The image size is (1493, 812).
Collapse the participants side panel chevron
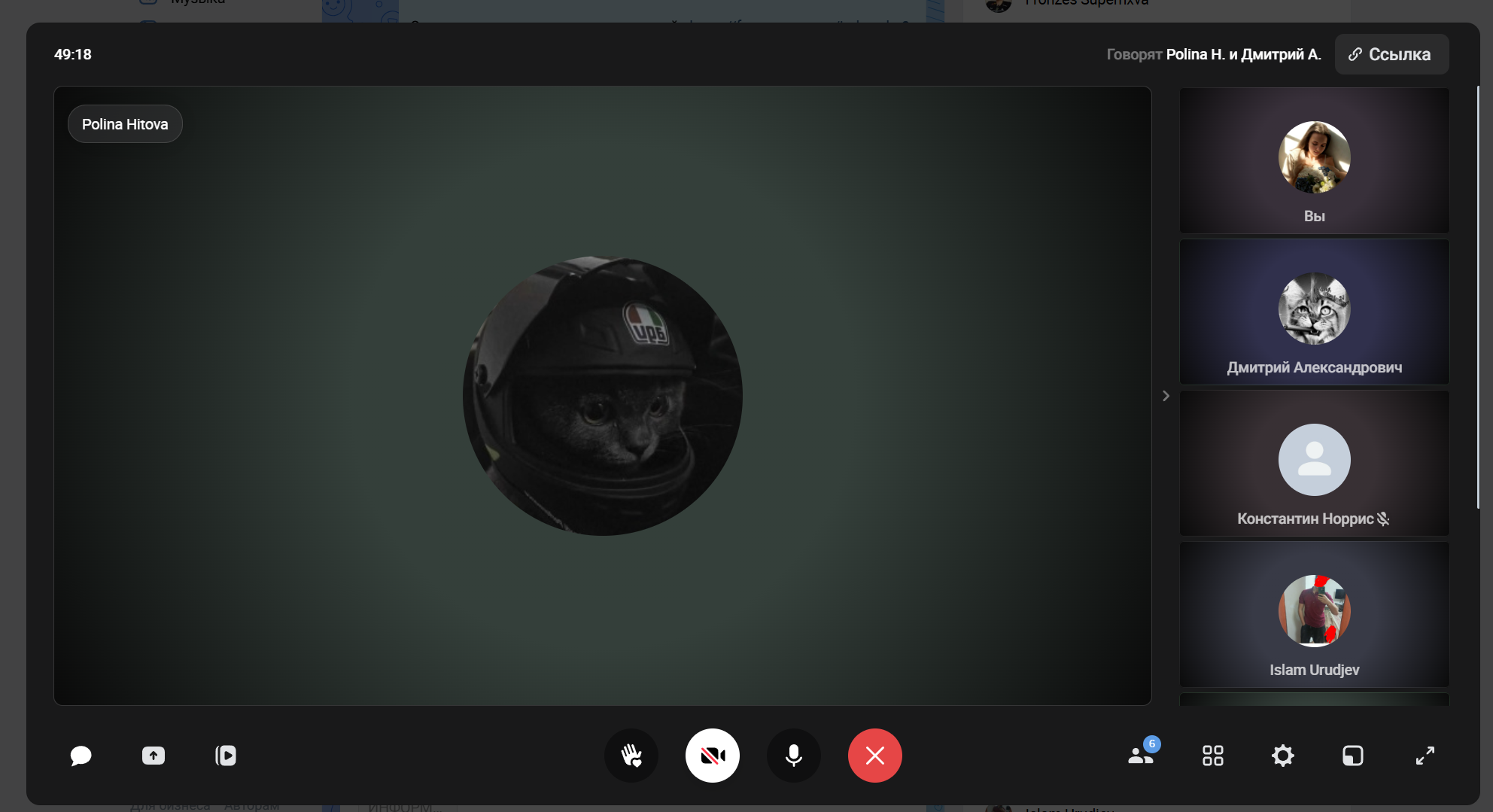click(x=1166, y=396)
